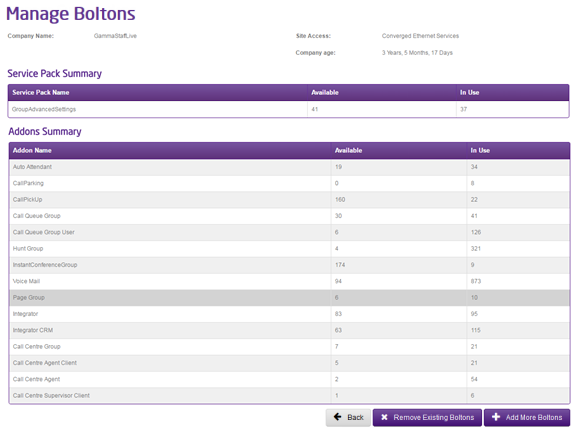Click the back arrow icon
The height and width of the screenshot is (433, 577).
[337, 417]
